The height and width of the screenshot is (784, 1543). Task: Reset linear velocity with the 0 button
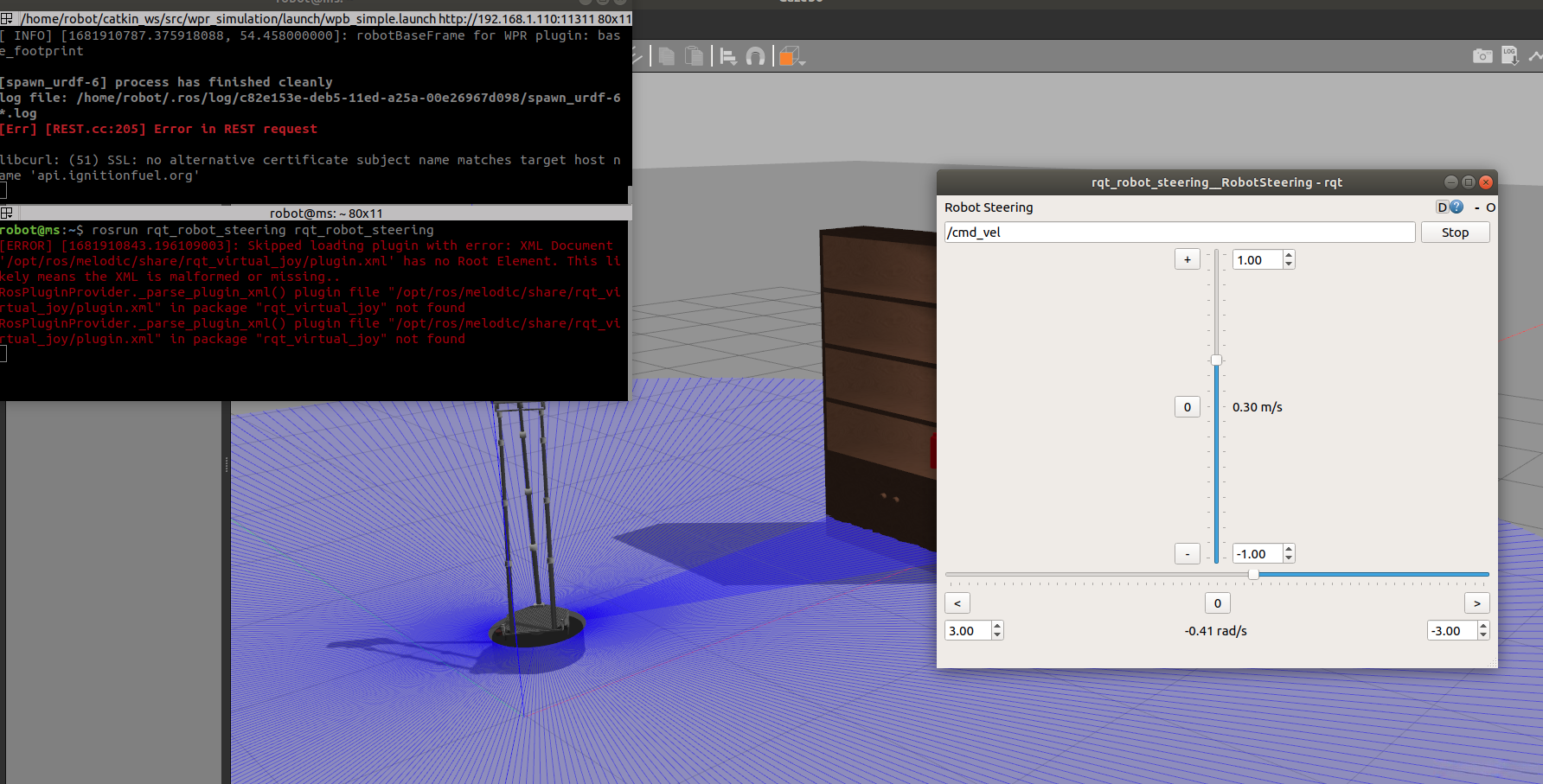1187,407
